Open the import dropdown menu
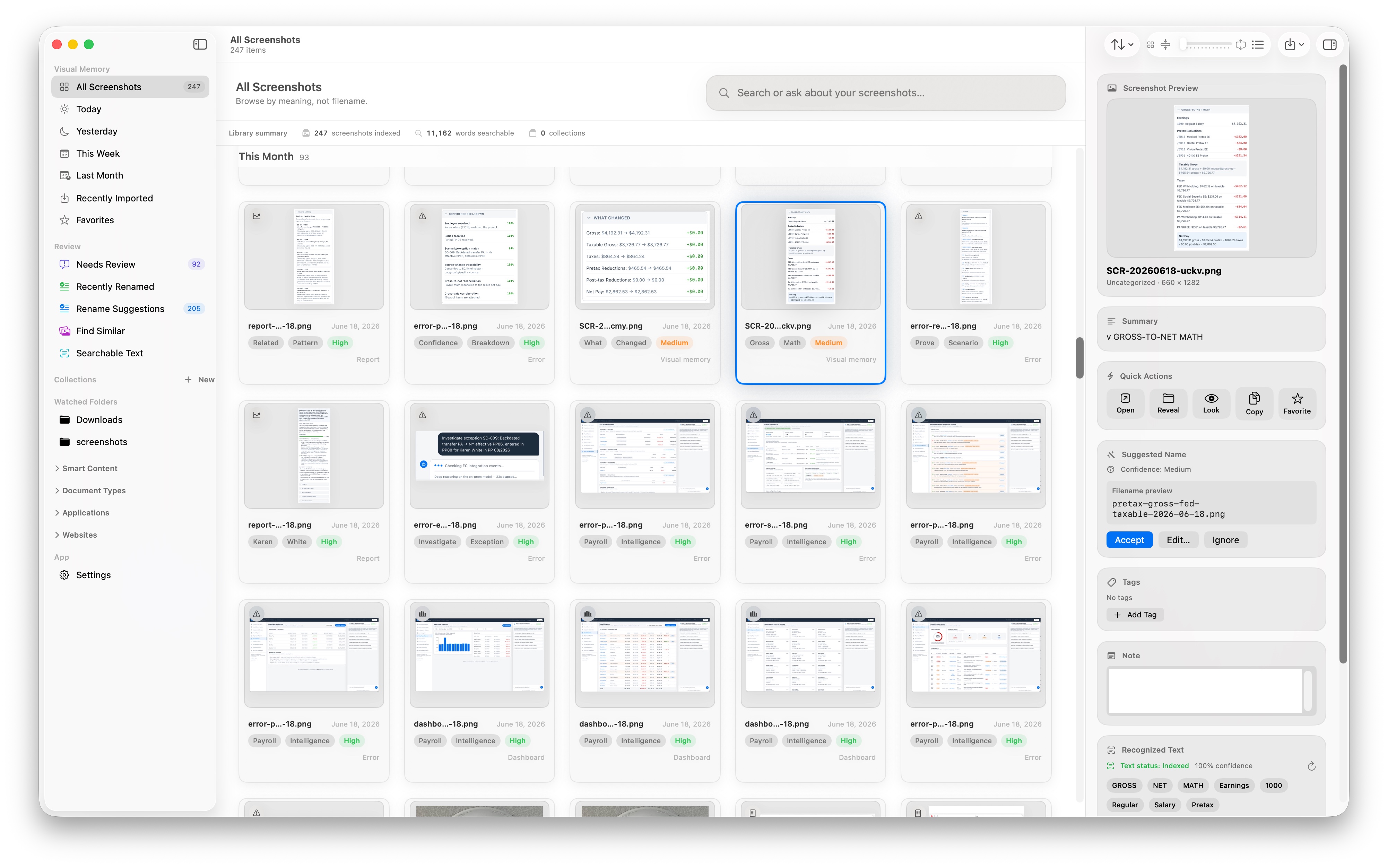1388x868 pixels. (x=1294, y=44)
